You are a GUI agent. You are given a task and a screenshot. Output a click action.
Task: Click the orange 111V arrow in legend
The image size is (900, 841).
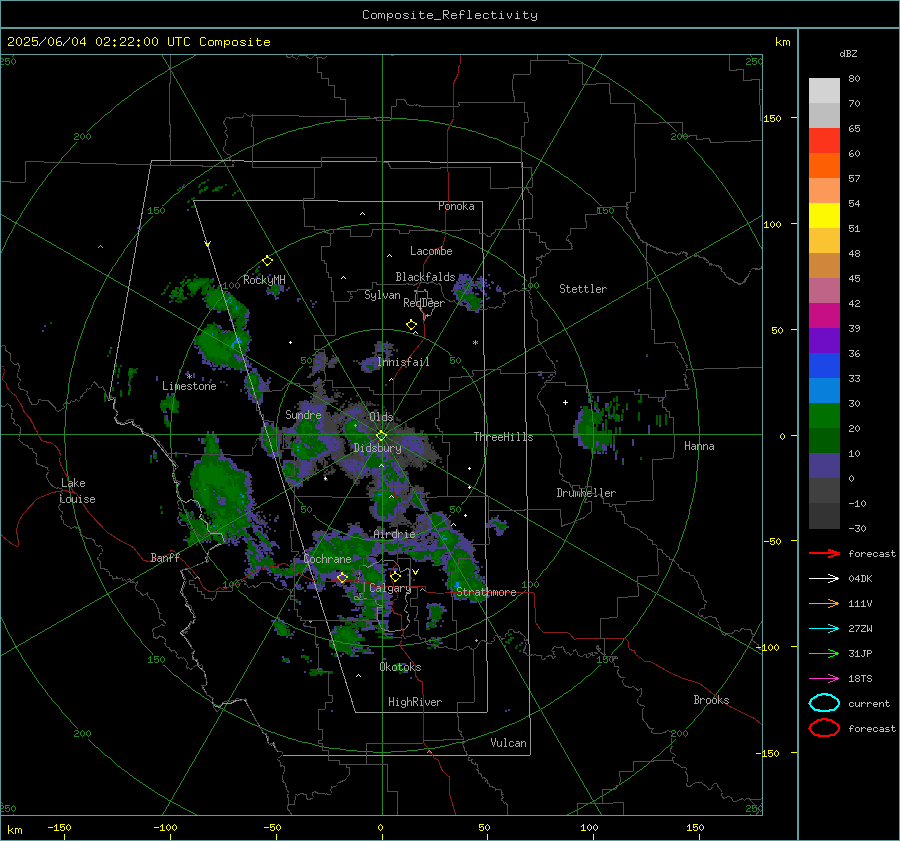tap(824, 603)
